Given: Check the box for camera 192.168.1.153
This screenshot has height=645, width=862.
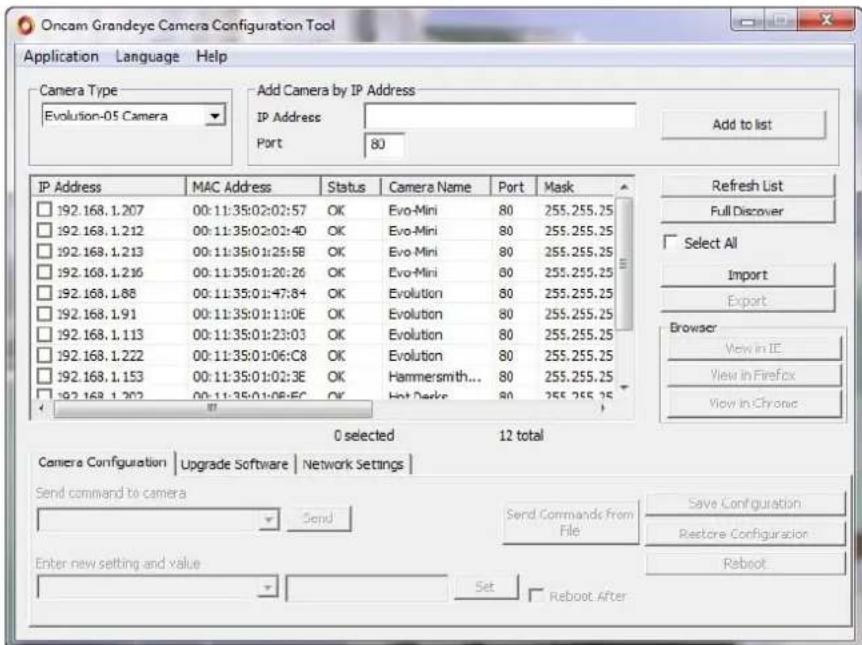Looking at the screenshot, I should (x=45, y=376).
